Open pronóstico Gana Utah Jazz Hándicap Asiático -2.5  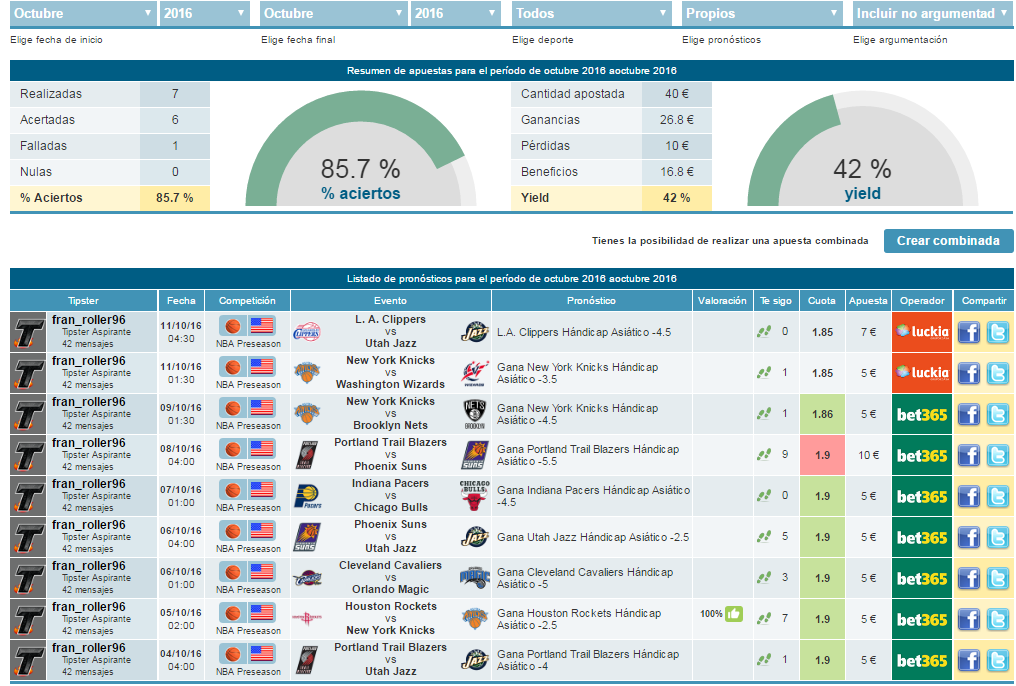pos(593,537)
